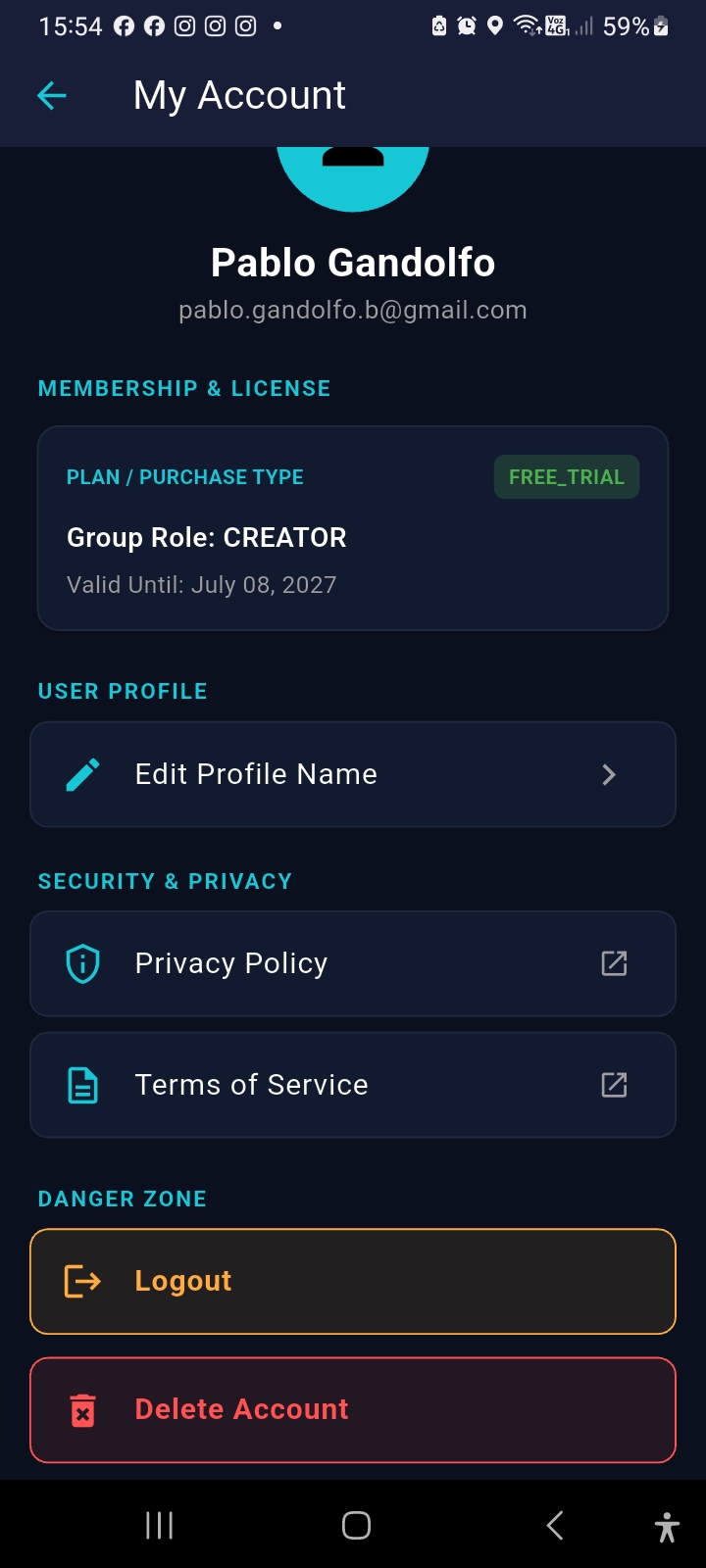706x1568 pixels.
Task: Open external link icon for Terms of Service
Action: 614,1085
